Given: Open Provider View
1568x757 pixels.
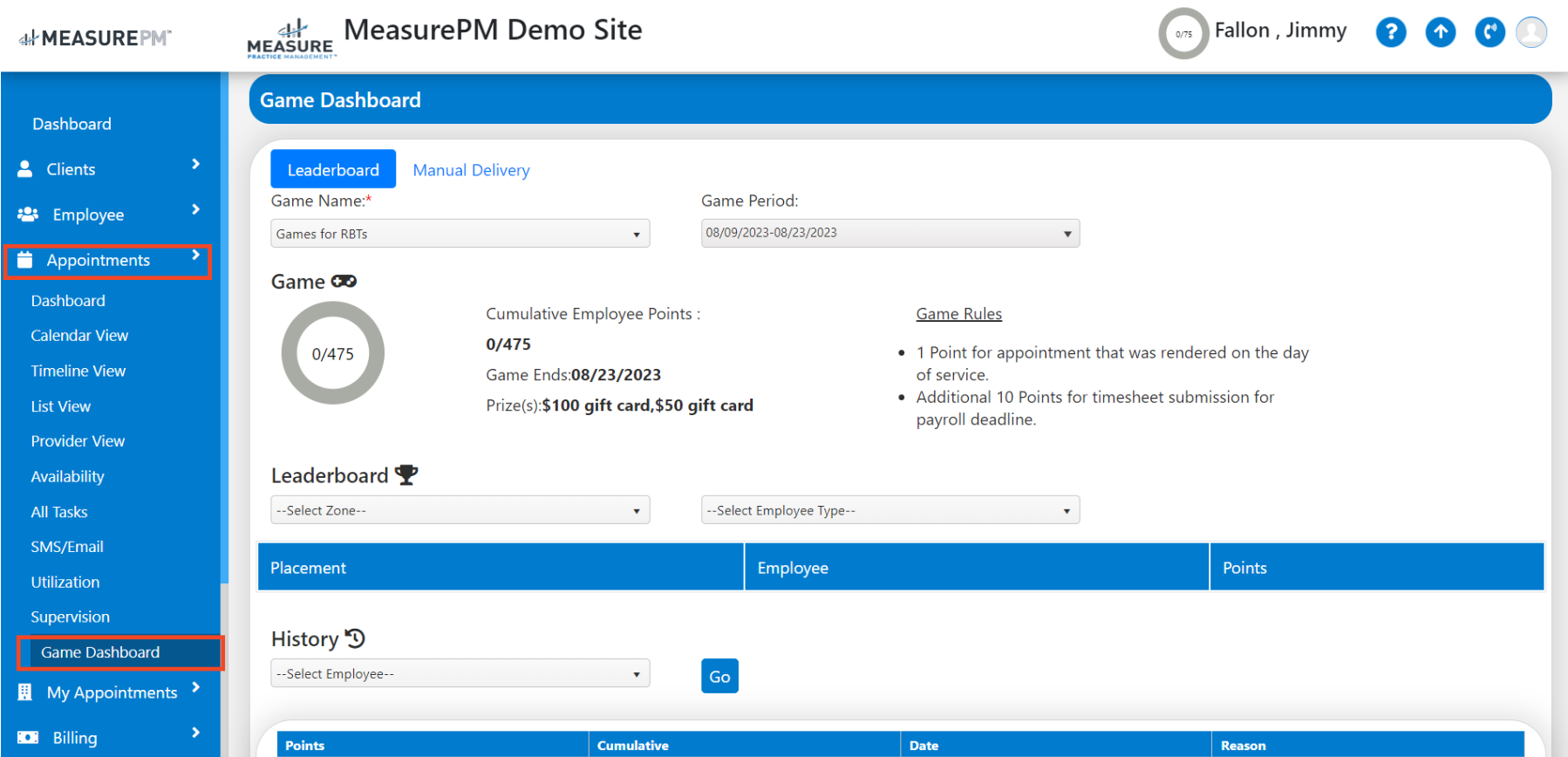Looking at the screenshot, I should pos(78,441).
